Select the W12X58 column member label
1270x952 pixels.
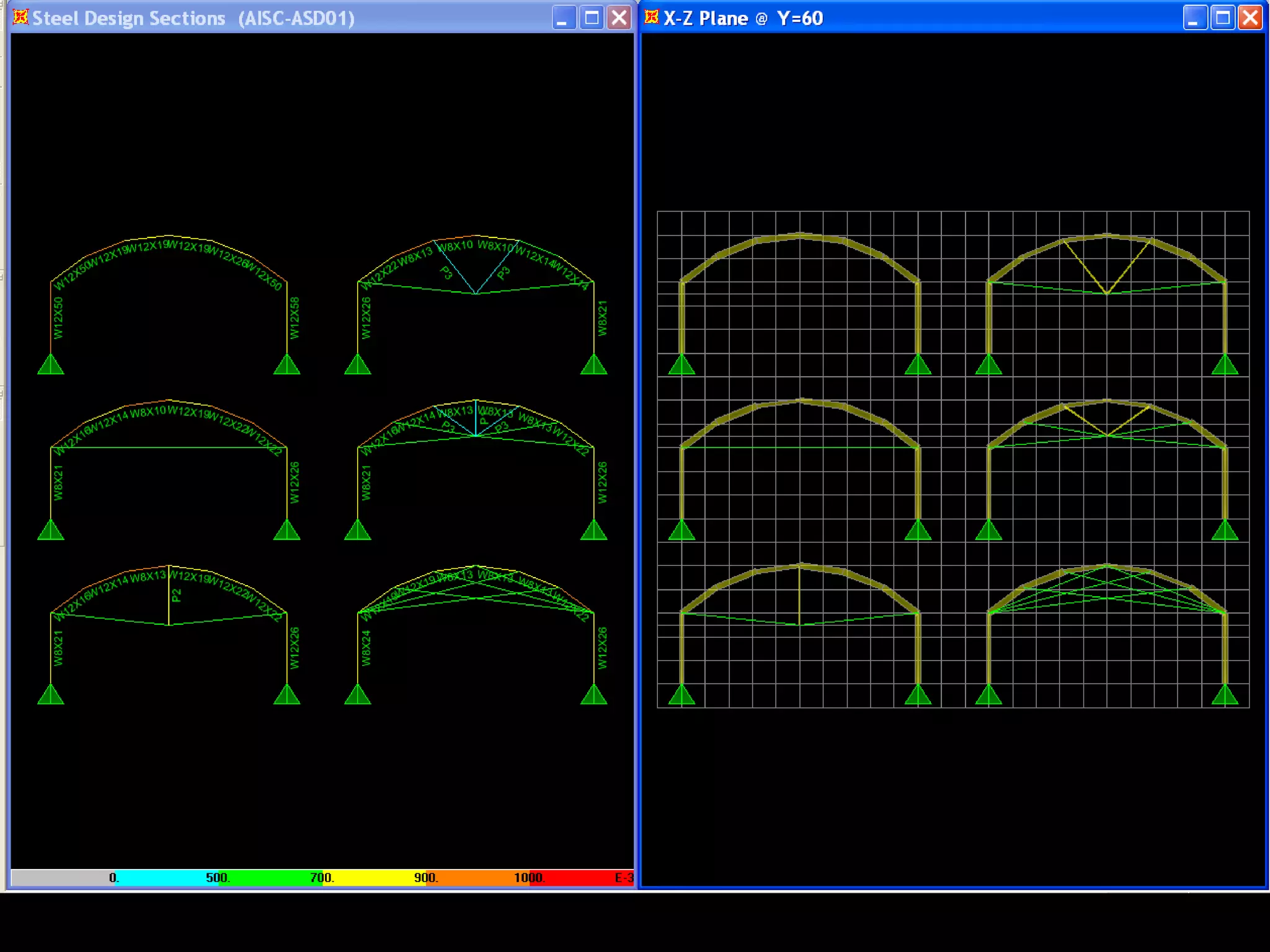click(x=295, y=318)
